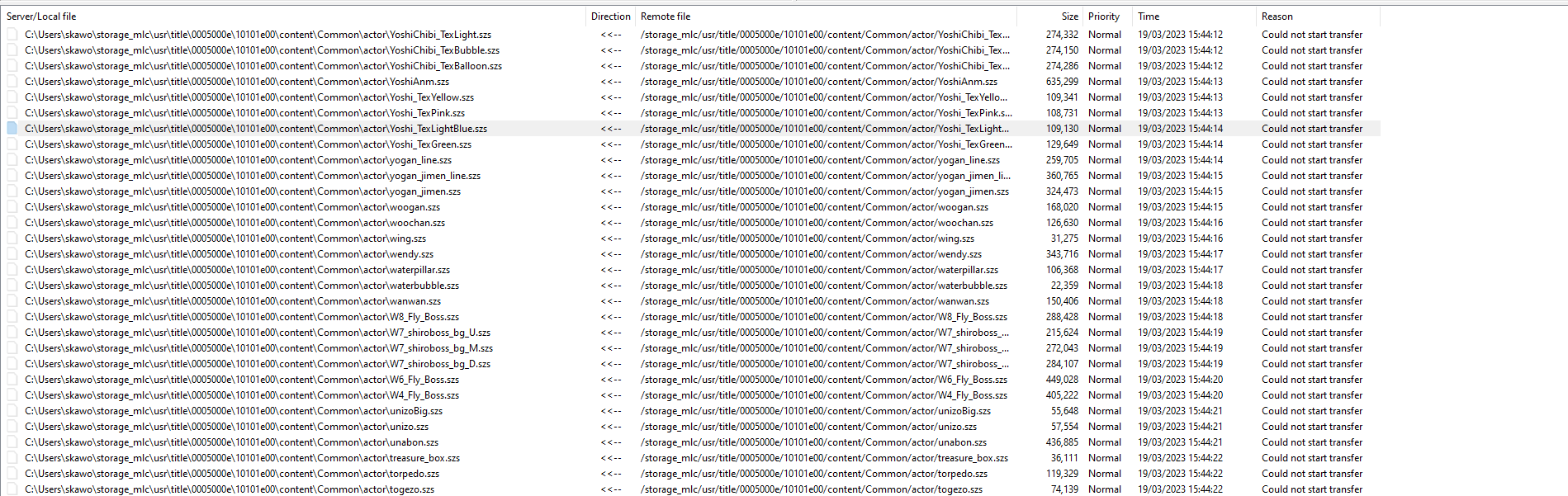The width and height of the screenshot is (1568, 496).
Task: Click the file icon of Yoshi_TexGreen.szs row
Action: (12, 144)
